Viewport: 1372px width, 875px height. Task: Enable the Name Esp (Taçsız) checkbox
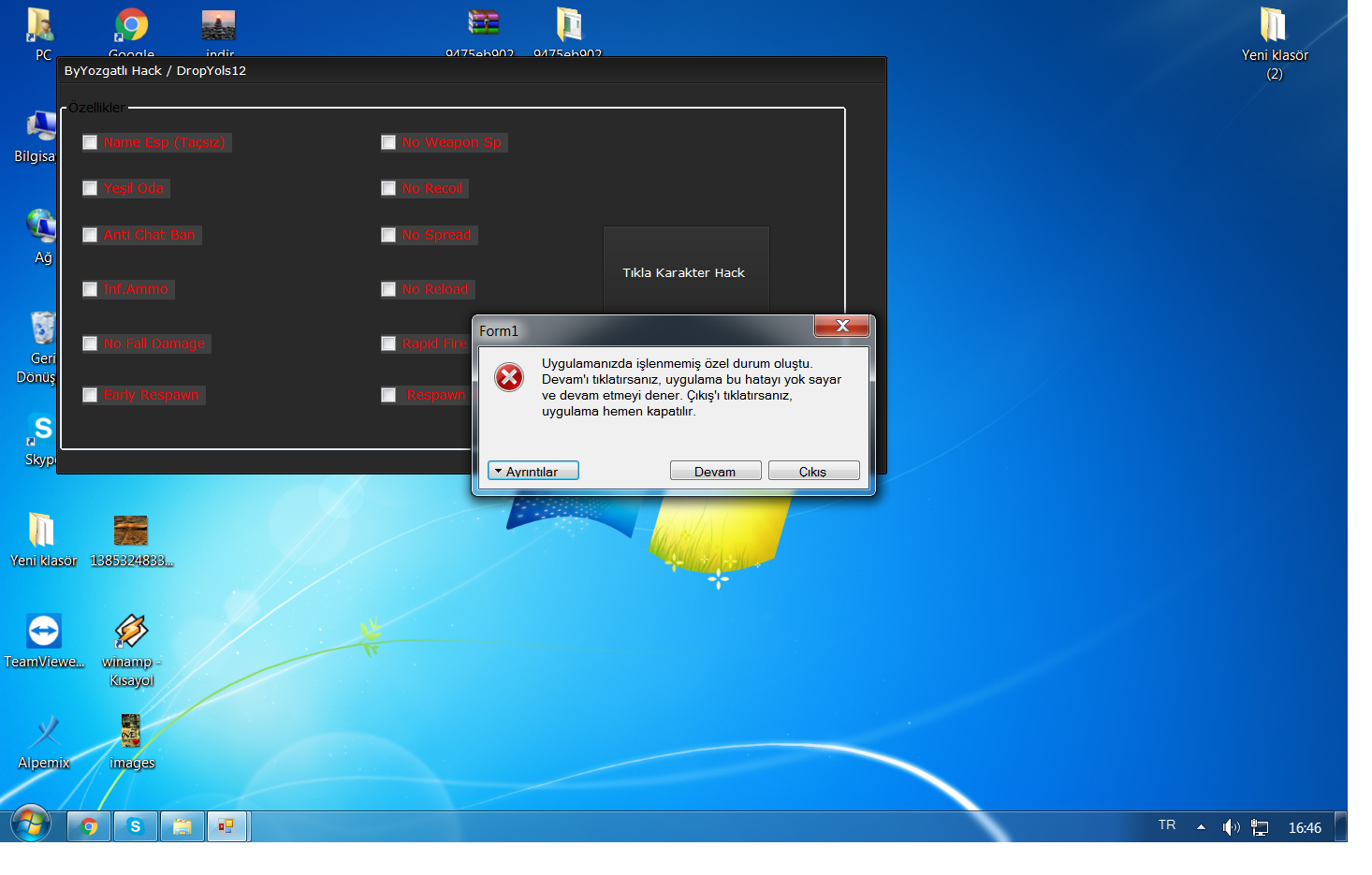point(90,142)
